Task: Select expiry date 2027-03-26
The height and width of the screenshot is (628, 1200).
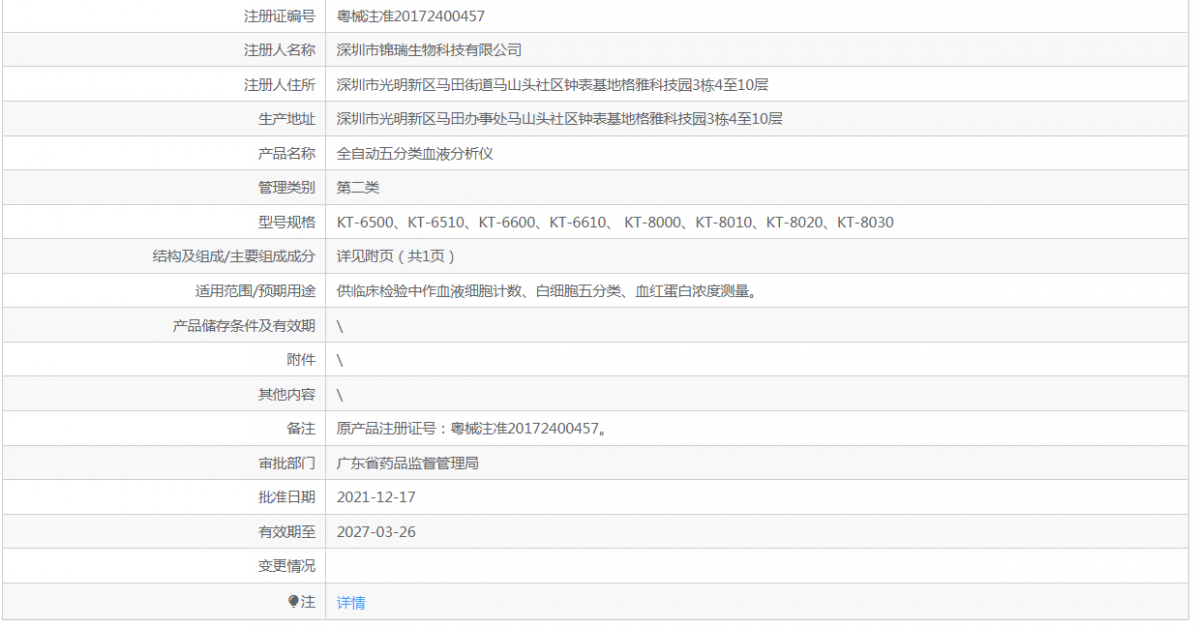Action: [x=376, y=531]
